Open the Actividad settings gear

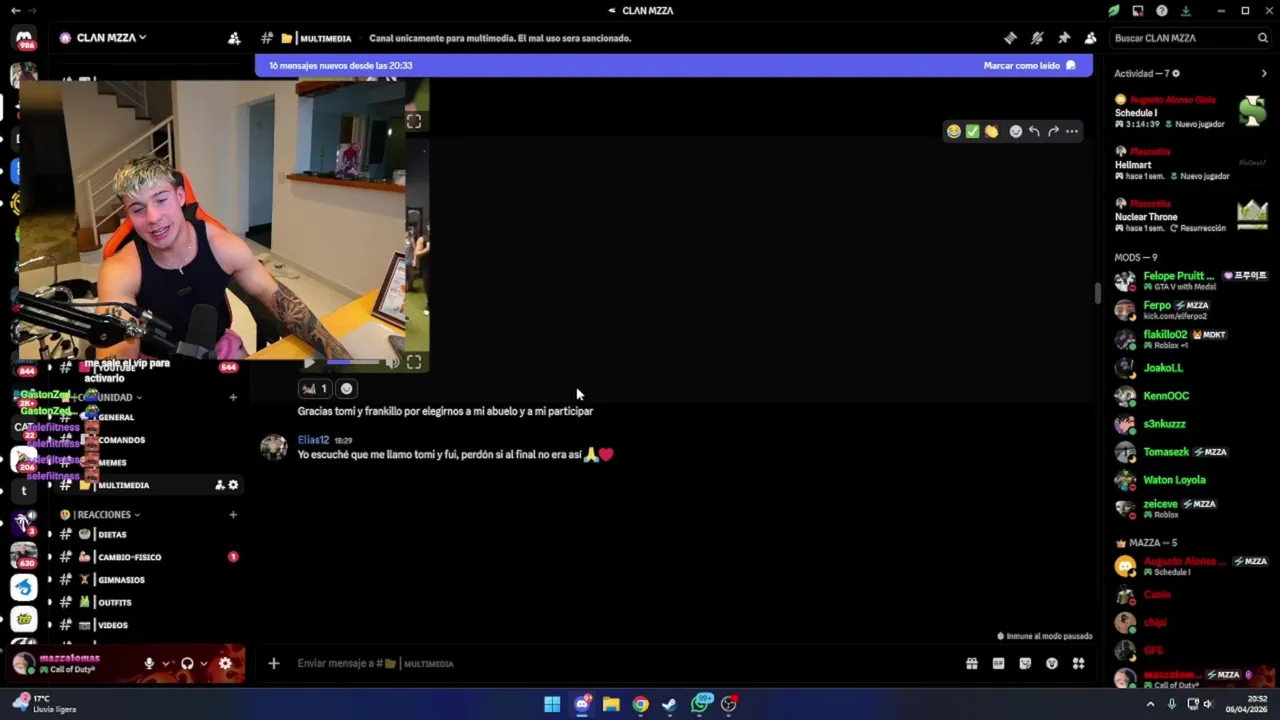pos(1176,73)
